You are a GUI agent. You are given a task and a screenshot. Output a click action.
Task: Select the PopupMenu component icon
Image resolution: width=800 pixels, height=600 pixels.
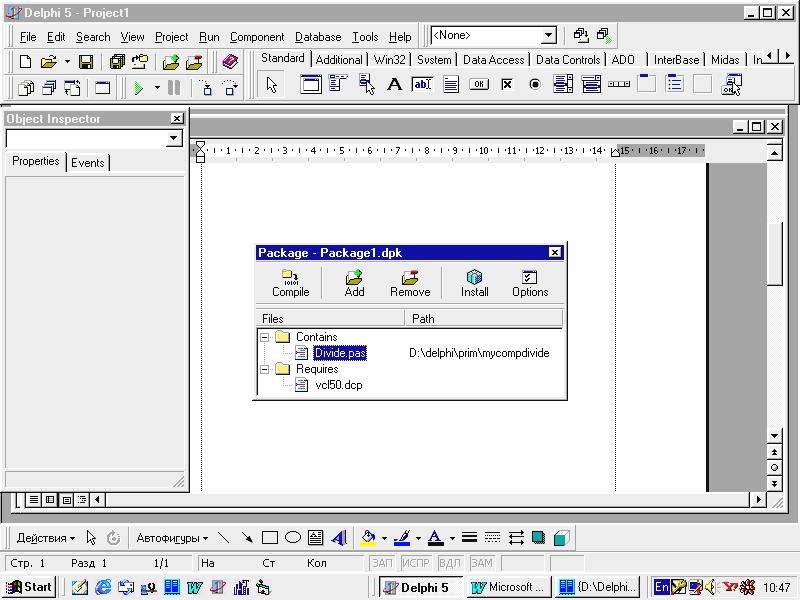[367, 84]
